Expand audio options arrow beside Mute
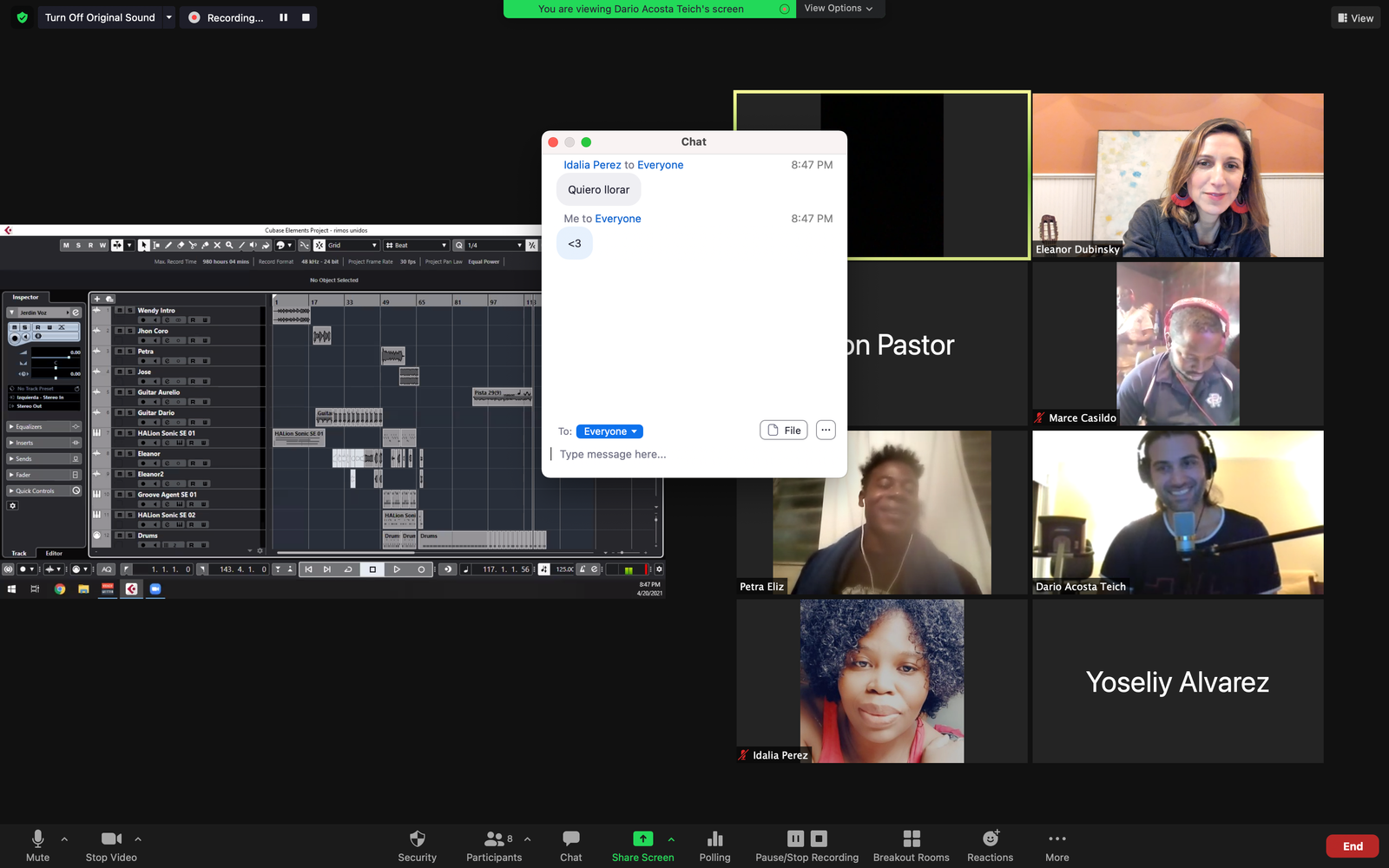 click(x=64, y=839)
